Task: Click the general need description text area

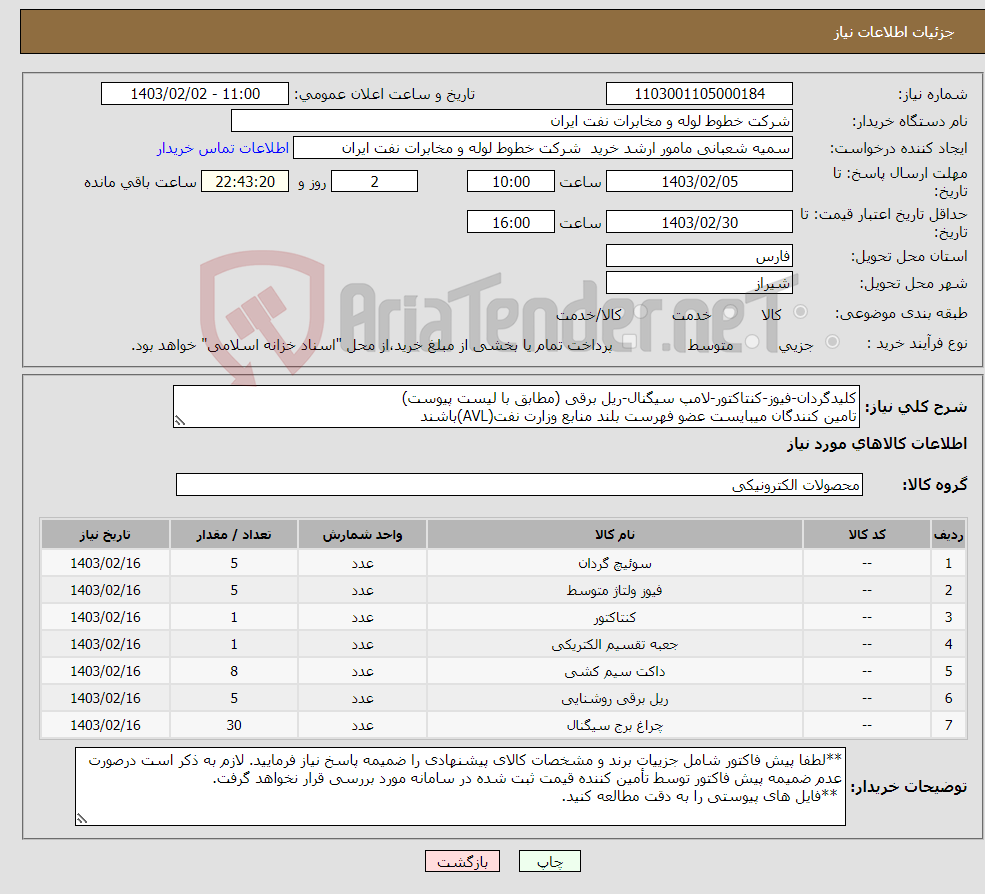Action: [516, 406]
